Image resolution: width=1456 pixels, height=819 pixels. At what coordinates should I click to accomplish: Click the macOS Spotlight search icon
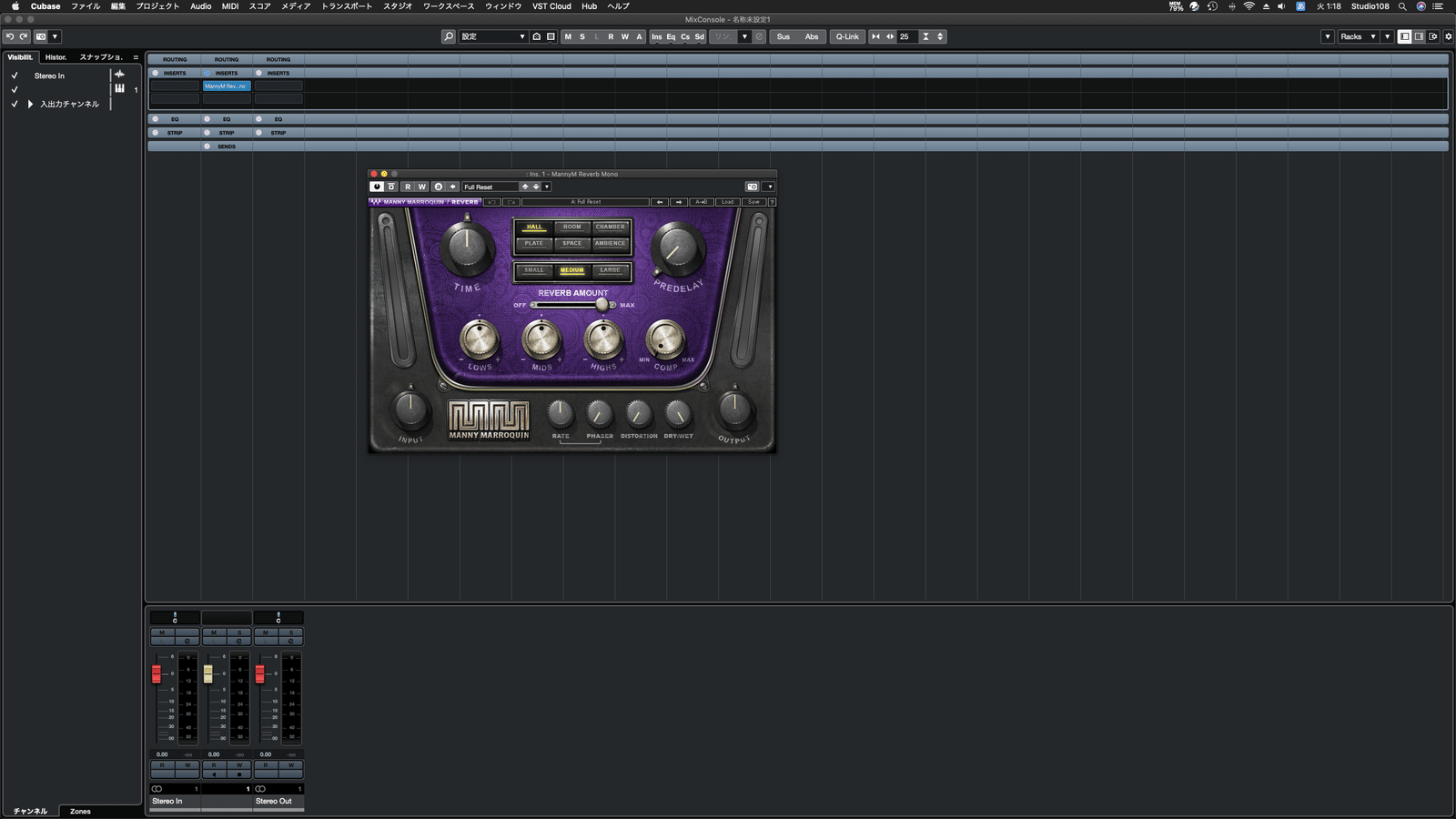click(1402, 6)
